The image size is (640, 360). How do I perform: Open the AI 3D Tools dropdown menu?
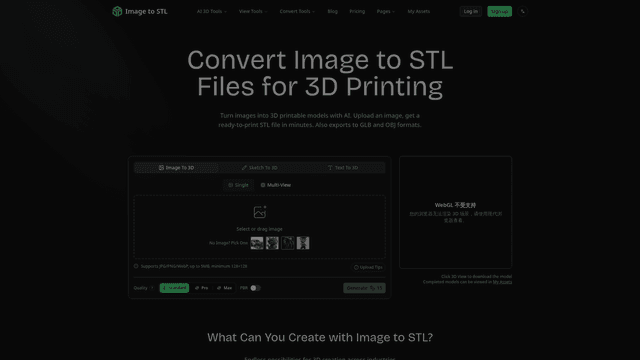(x=211, y=11)
